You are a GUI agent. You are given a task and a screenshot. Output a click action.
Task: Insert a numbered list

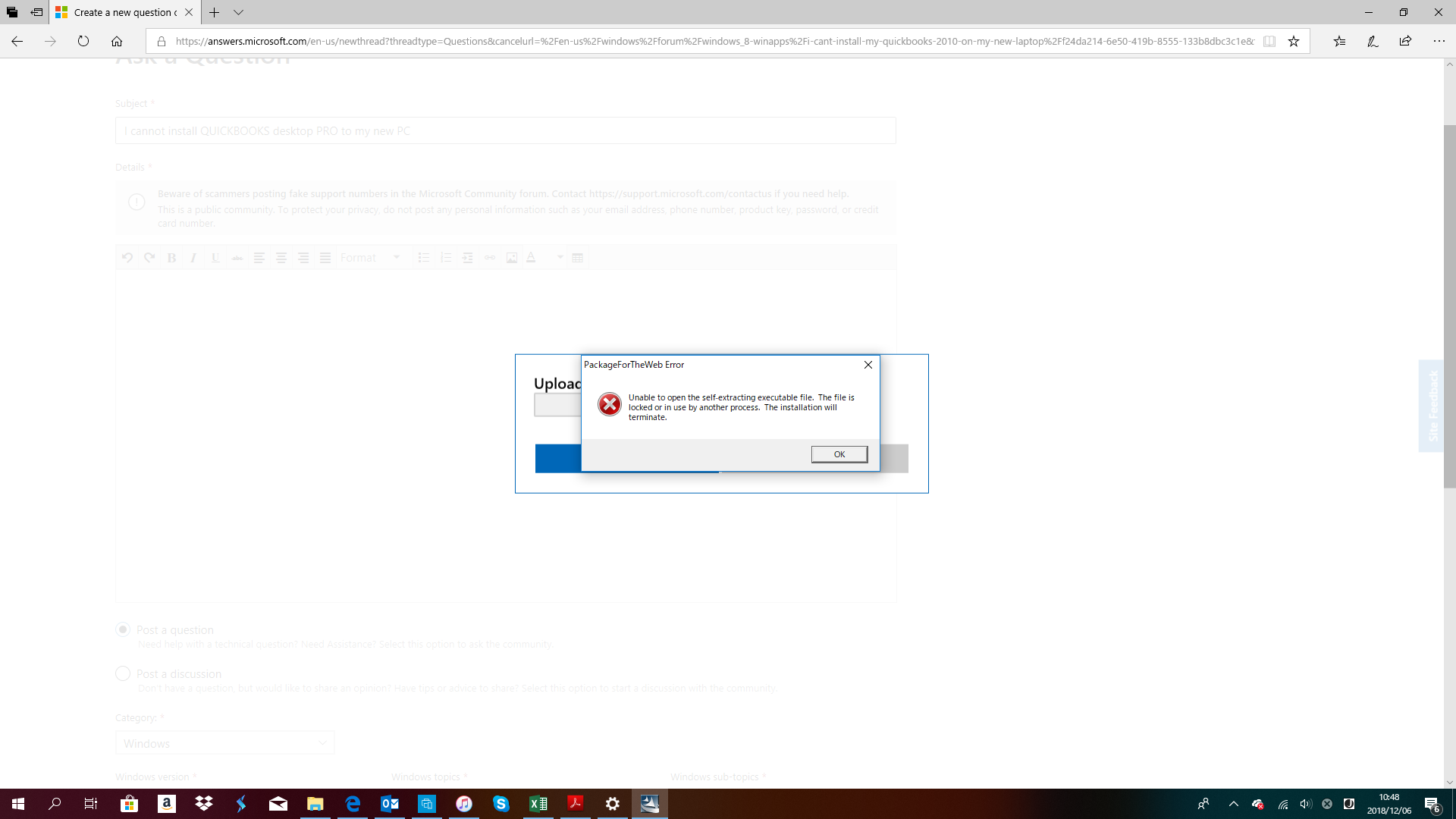click(446, 258)
